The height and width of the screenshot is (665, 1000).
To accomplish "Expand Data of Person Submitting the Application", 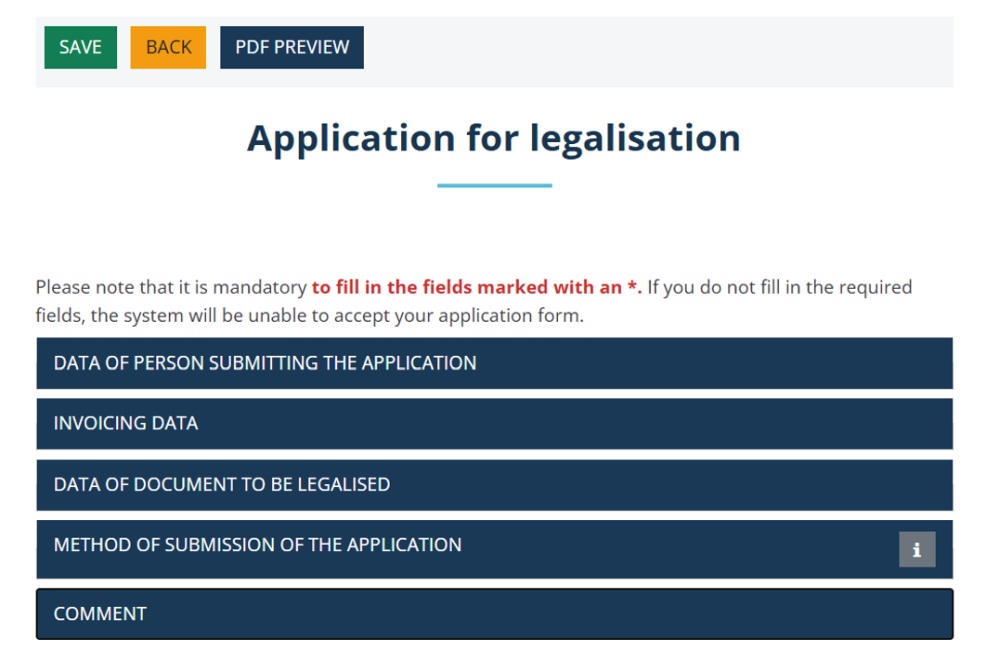I will pyautogui.click(x=494, y=363).
